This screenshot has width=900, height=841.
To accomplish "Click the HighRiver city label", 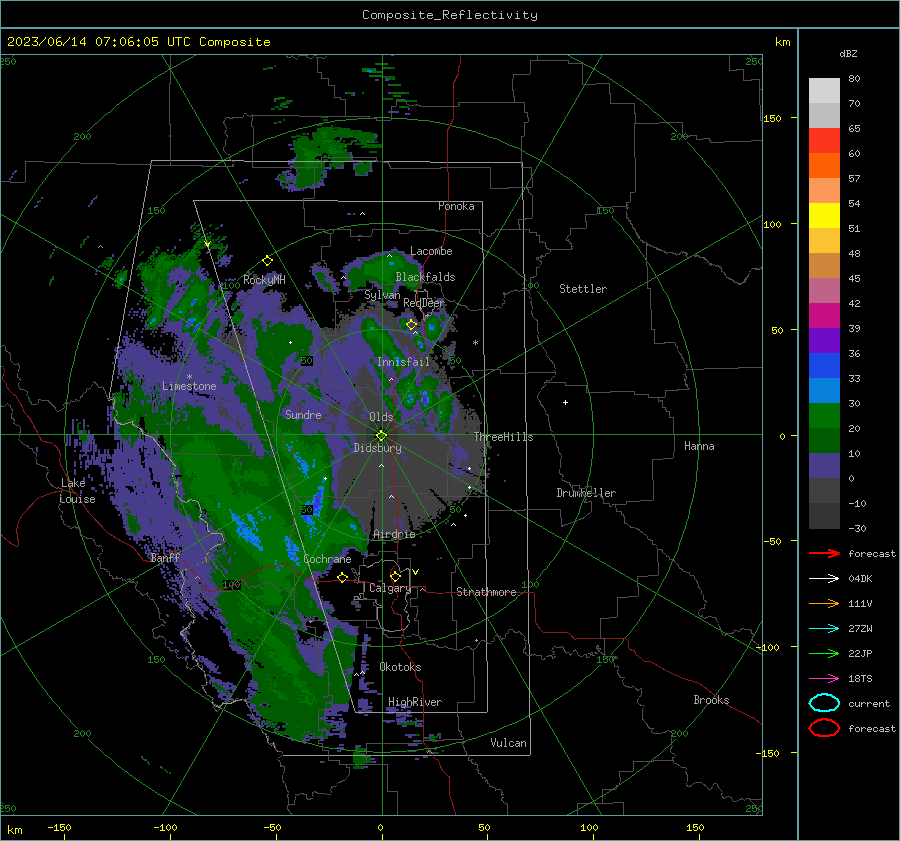I will click(x=415, y=702).
